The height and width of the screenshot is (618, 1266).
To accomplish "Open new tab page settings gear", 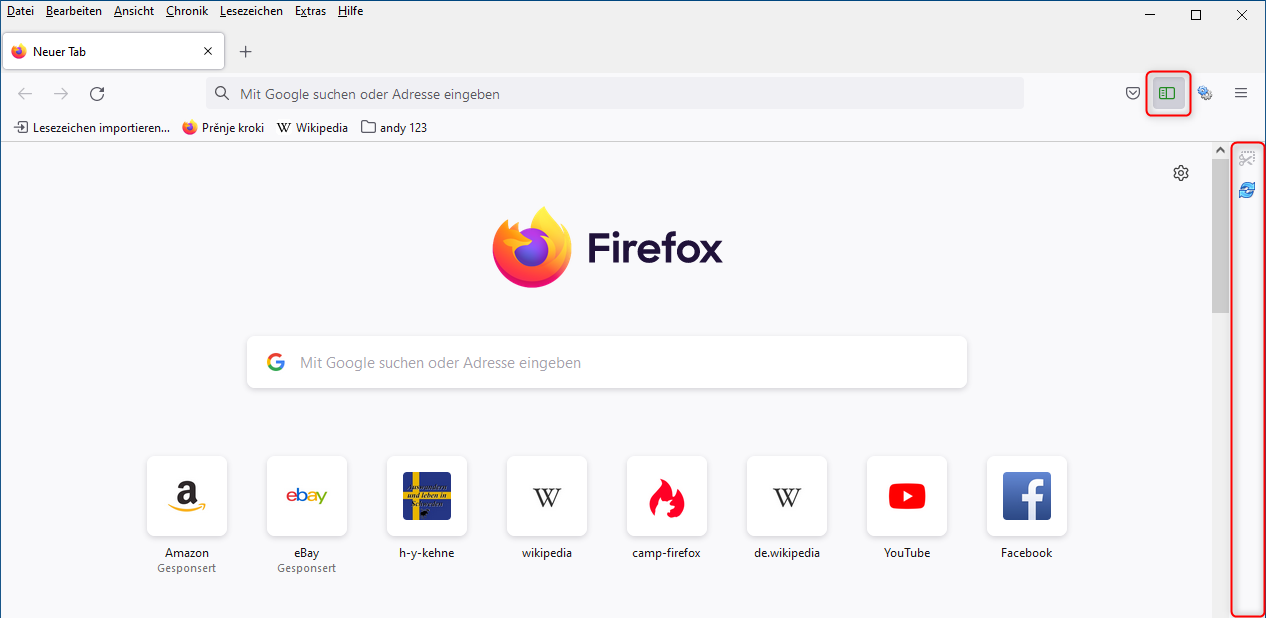I will [x=1181, y=173].
